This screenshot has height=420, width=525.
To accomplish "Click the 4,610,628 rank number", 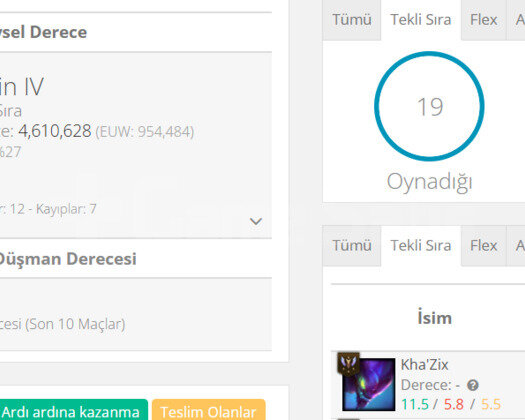I will click(x=55, y=131).
